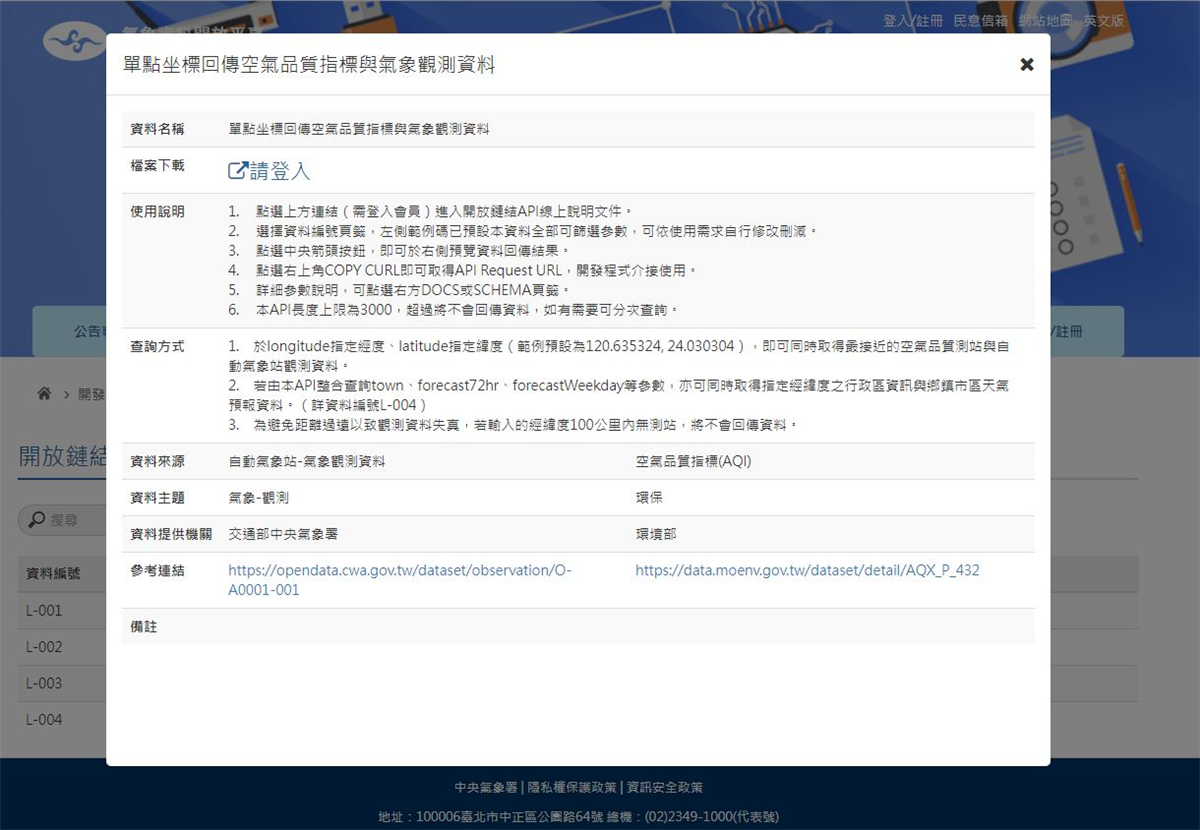Select dataset row L-004

click(x=45, y=719)
